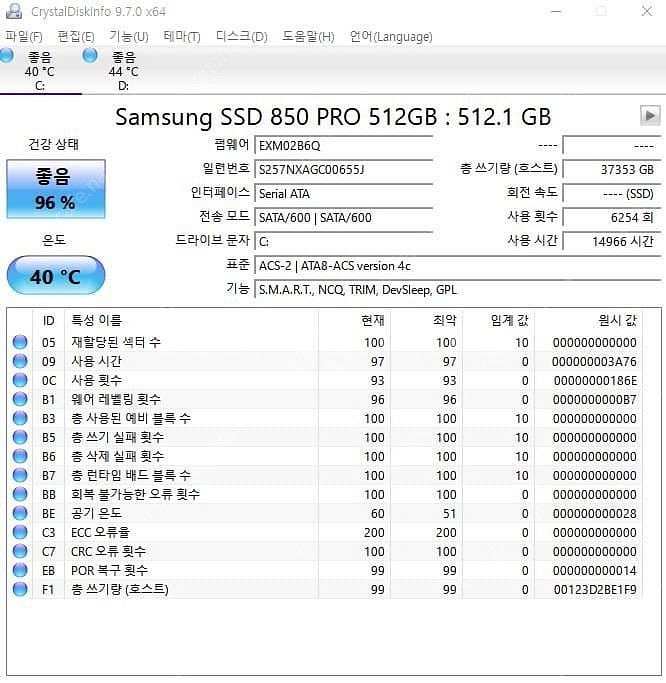Click status orb for attribute C7
The height and width of the screenshot is (683, 666).
coord(20,551)
